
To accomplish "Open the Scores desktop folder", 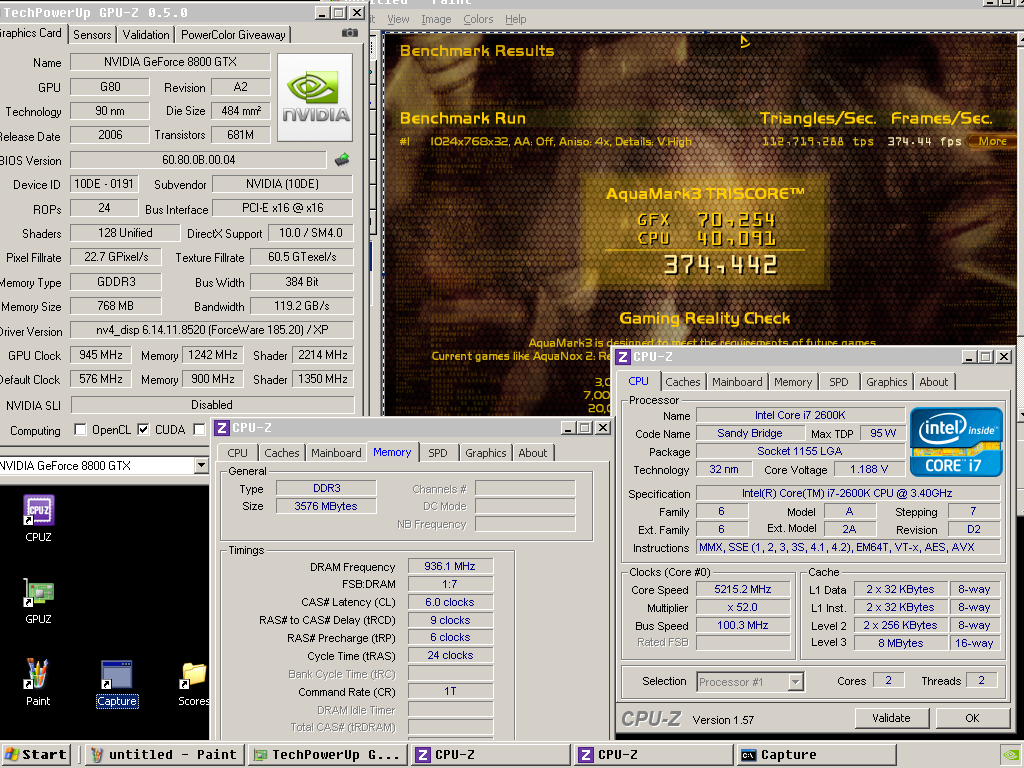I will coord(194,683).
